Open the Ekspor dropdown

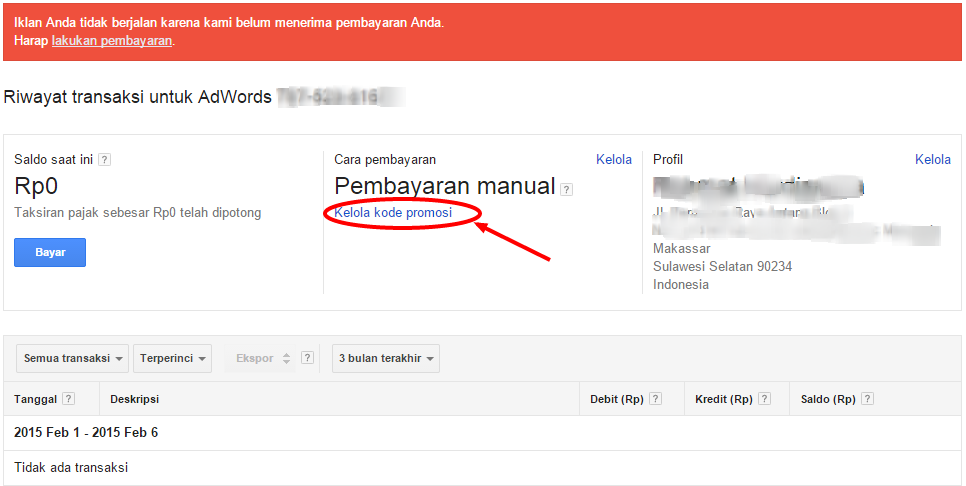pyautogui.click(x=262, y=358)
